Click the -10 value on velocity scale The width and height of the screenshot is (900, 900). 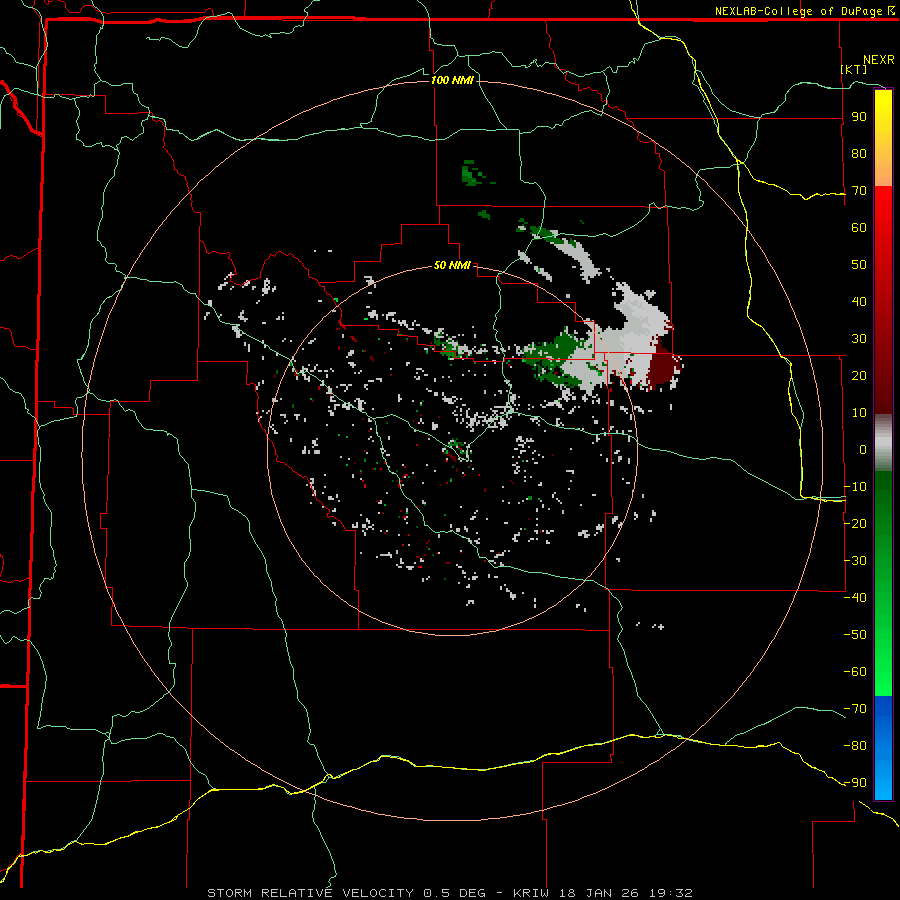coord(855,487)
